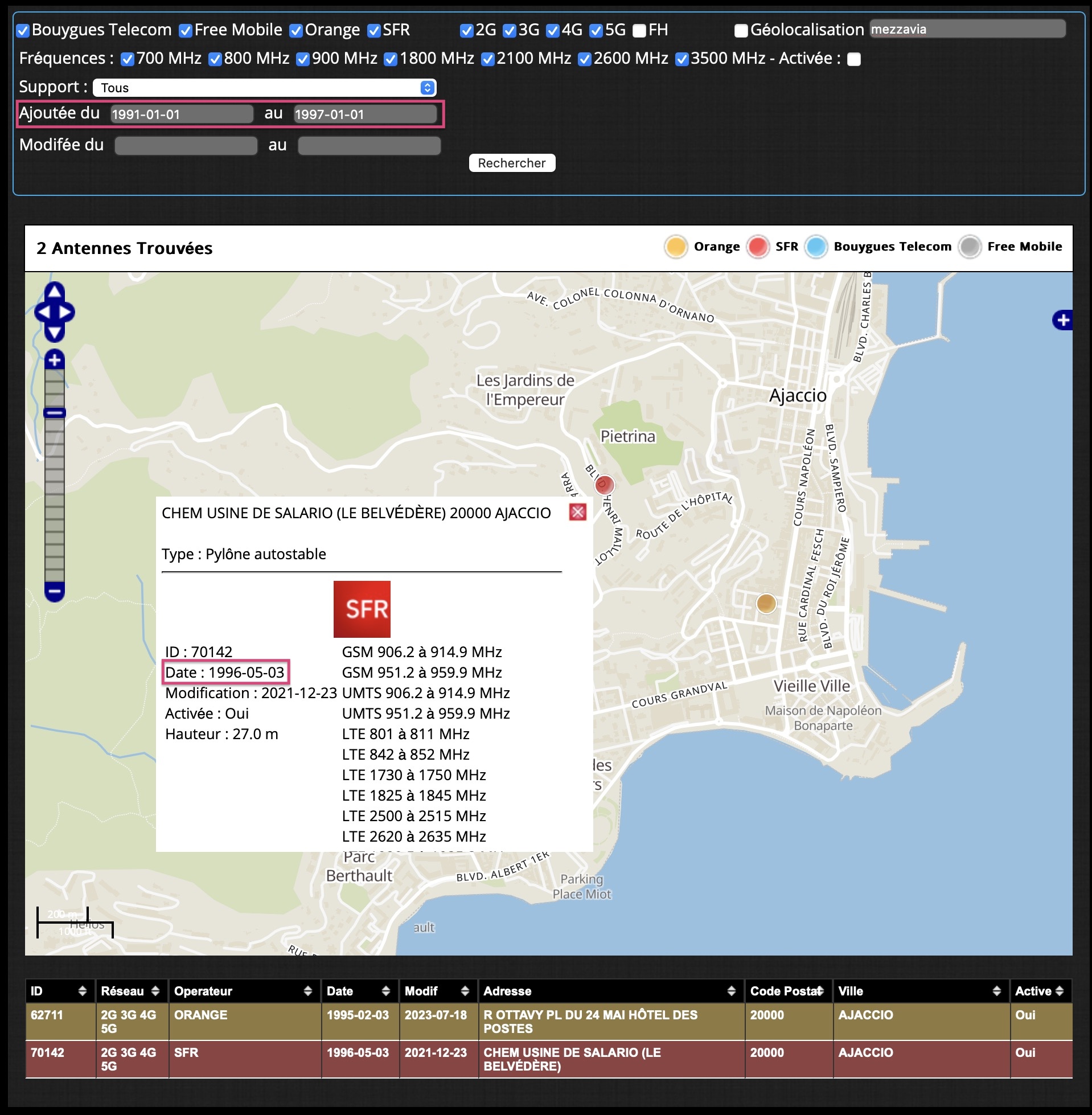
Task: Click the Géolocalisation field with mezzavia
Action: (x=967, y=29)
